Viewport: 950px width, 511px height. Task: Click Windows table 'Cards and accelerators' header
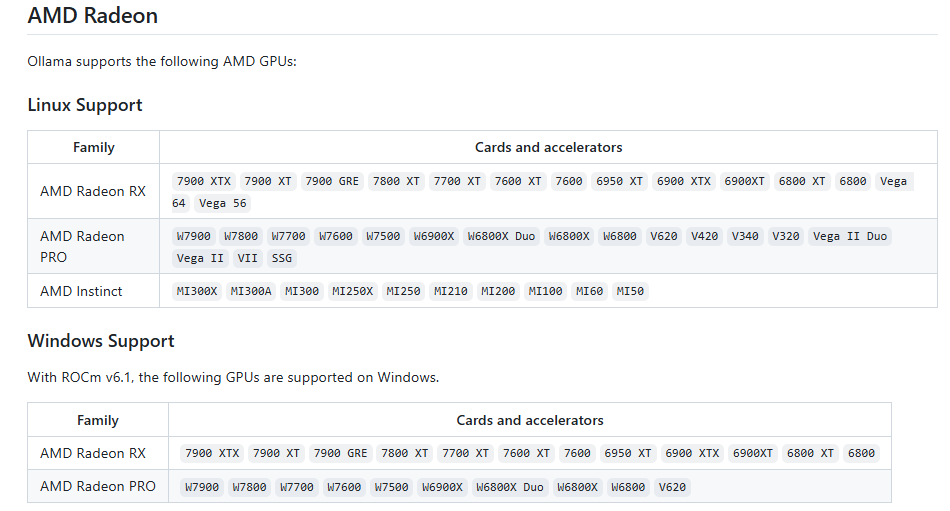pyautogui.click(x=530, y=420)
